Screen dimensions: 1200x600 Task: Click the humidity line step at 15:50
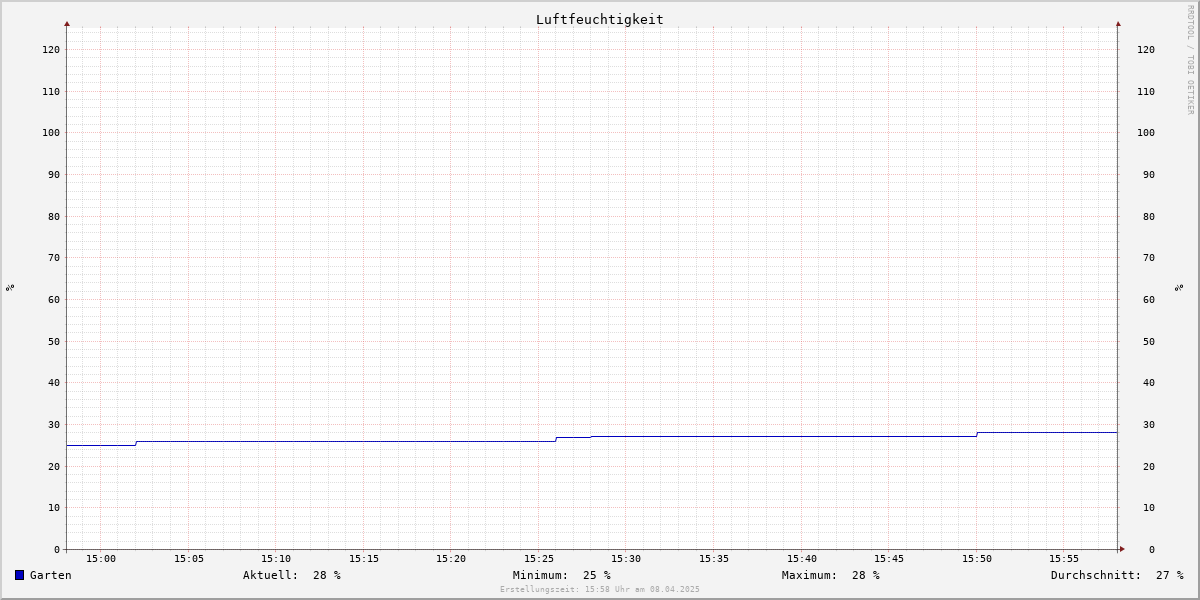[977, 434]
